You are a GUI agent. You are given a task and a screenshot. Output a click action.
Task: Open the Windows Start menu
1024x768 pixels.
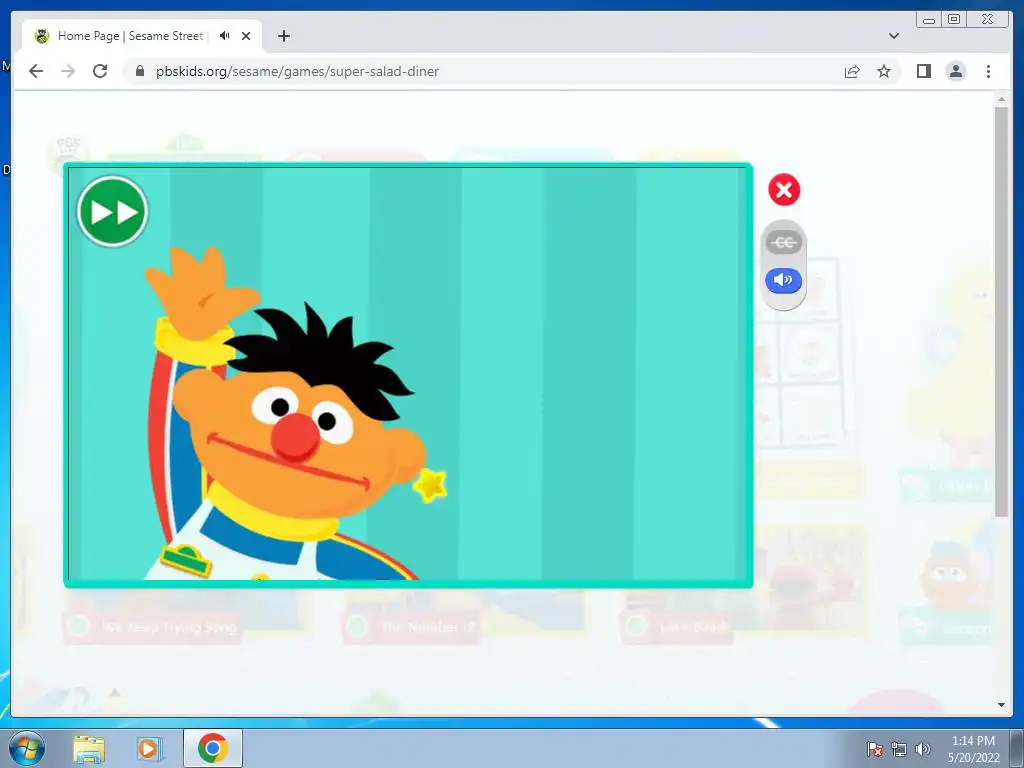tap(27, 748)
